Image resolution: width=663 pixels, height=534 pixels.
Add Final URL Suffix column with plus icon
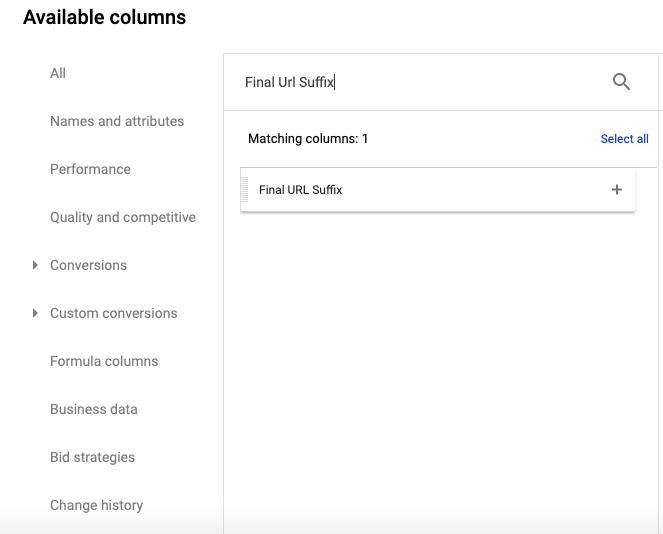[x=616, y=189]
